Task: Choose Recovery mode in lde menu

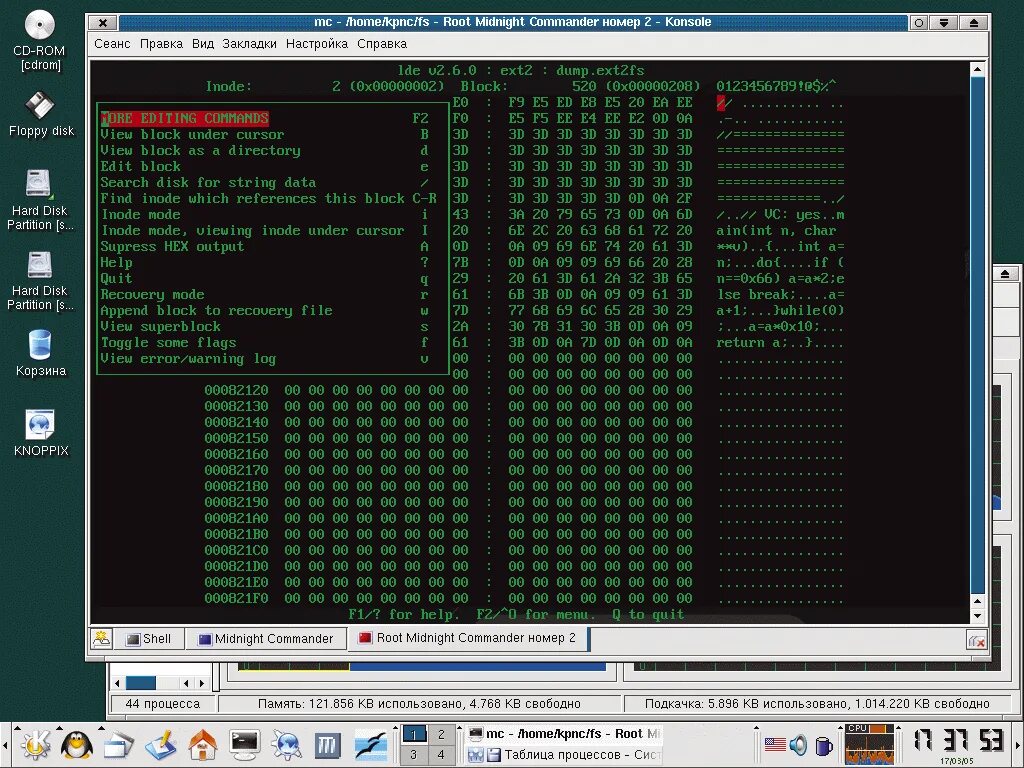Action: pos(264,294)
